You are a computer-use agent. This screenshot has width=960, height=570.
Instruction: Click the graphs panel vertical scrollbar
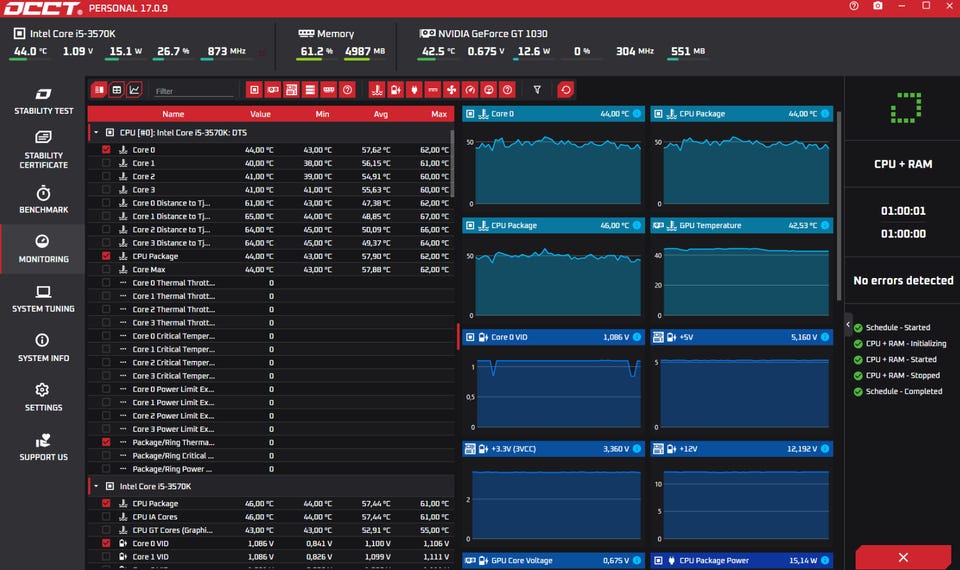pos(839,205)
